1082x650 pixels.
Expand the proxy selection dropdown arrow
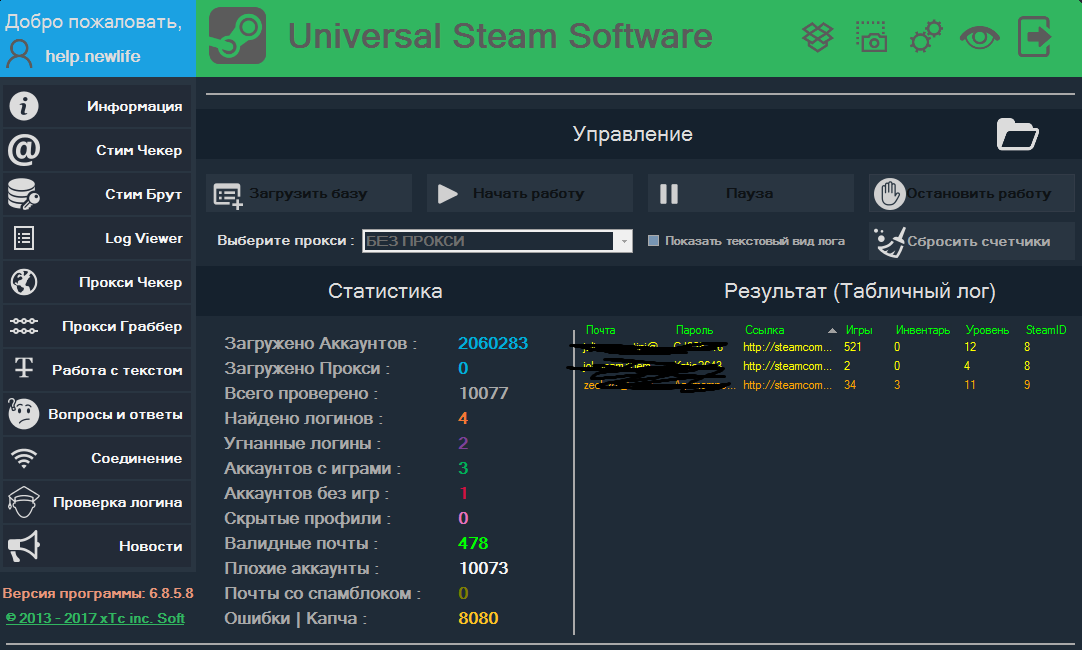pos(623,241)
